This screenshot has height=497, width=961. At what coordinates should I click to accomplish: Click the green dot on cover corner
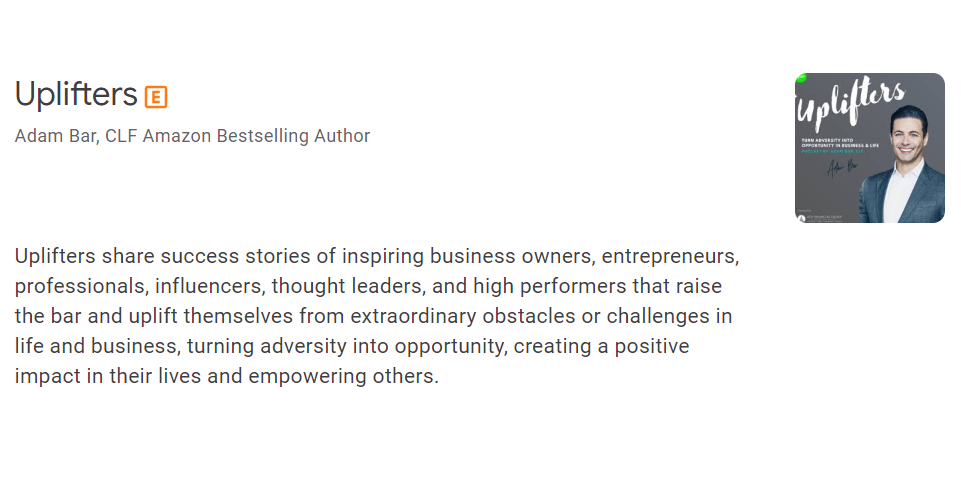(x=800, y=78)
